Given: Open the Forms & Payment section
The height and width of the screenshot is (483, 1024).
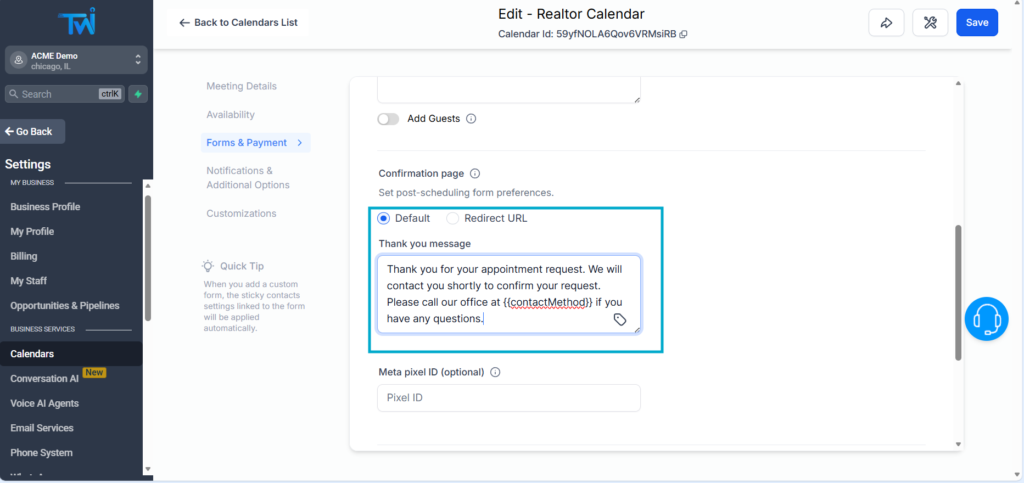Looking at the screenshot, I should click(256, 142).
